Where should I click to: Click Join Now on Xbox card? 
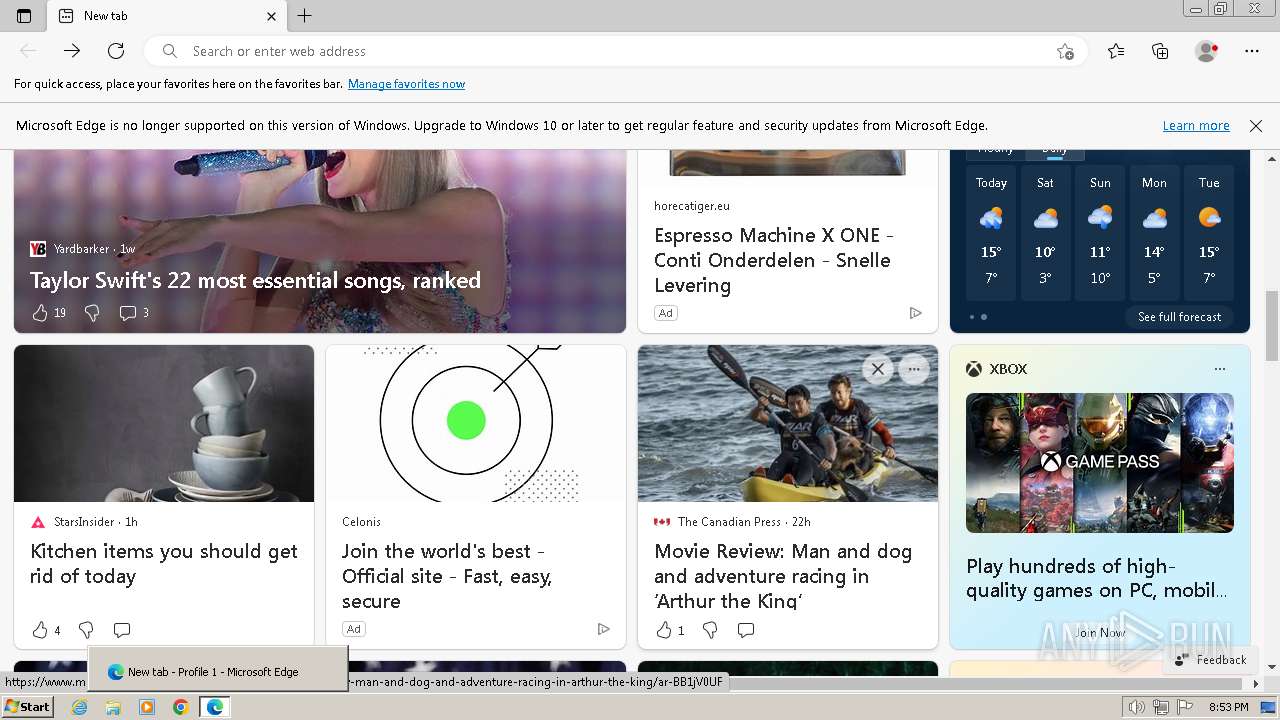click(x=1099, y=633)
